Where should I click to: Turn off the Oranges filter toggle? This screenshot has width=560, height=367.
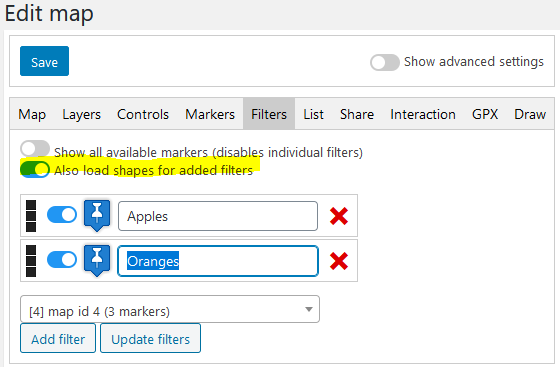click(62, 260)
